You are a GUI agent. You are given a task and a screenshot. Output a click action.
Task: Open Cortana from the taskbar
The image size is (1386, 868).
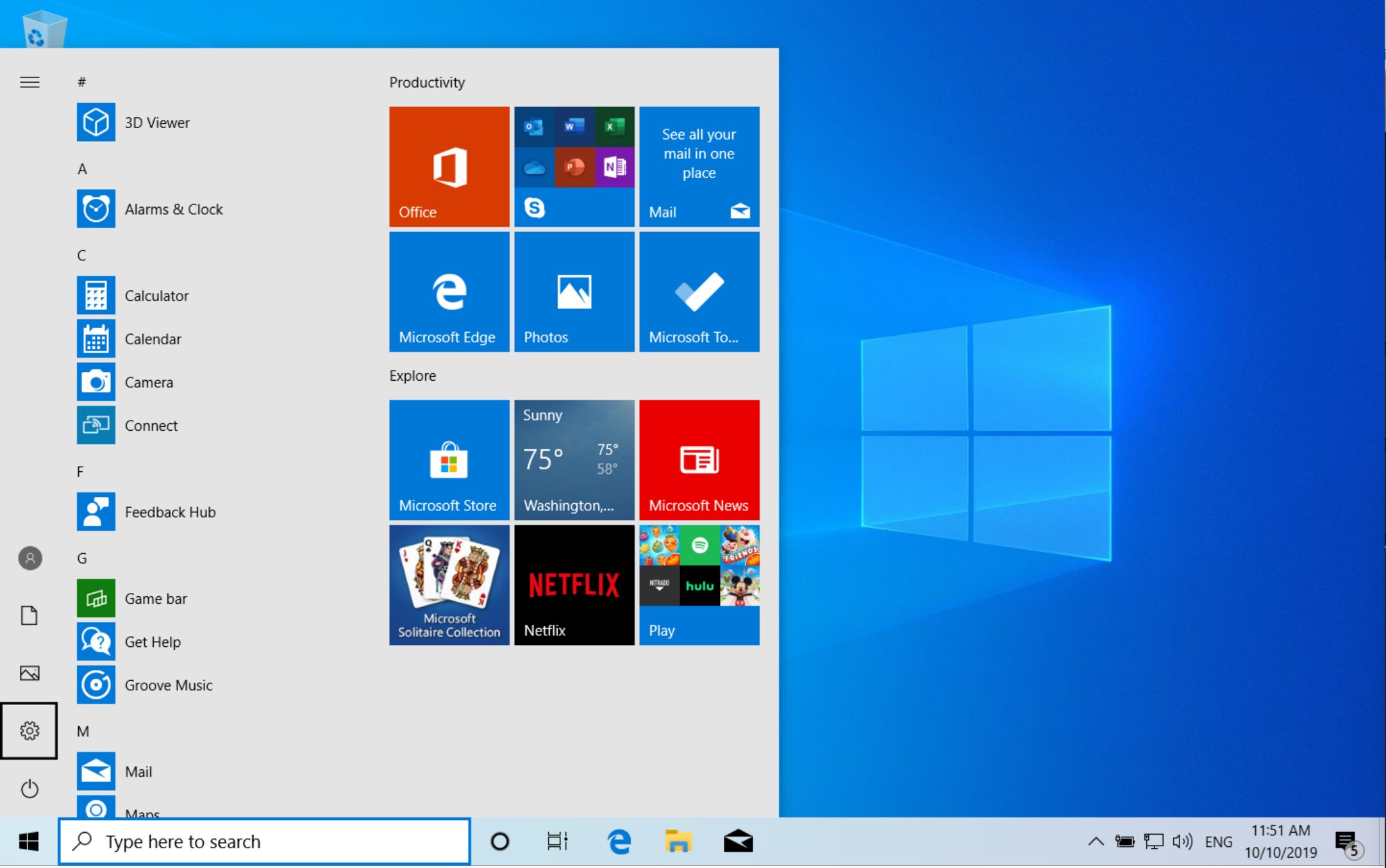point(499,841)
